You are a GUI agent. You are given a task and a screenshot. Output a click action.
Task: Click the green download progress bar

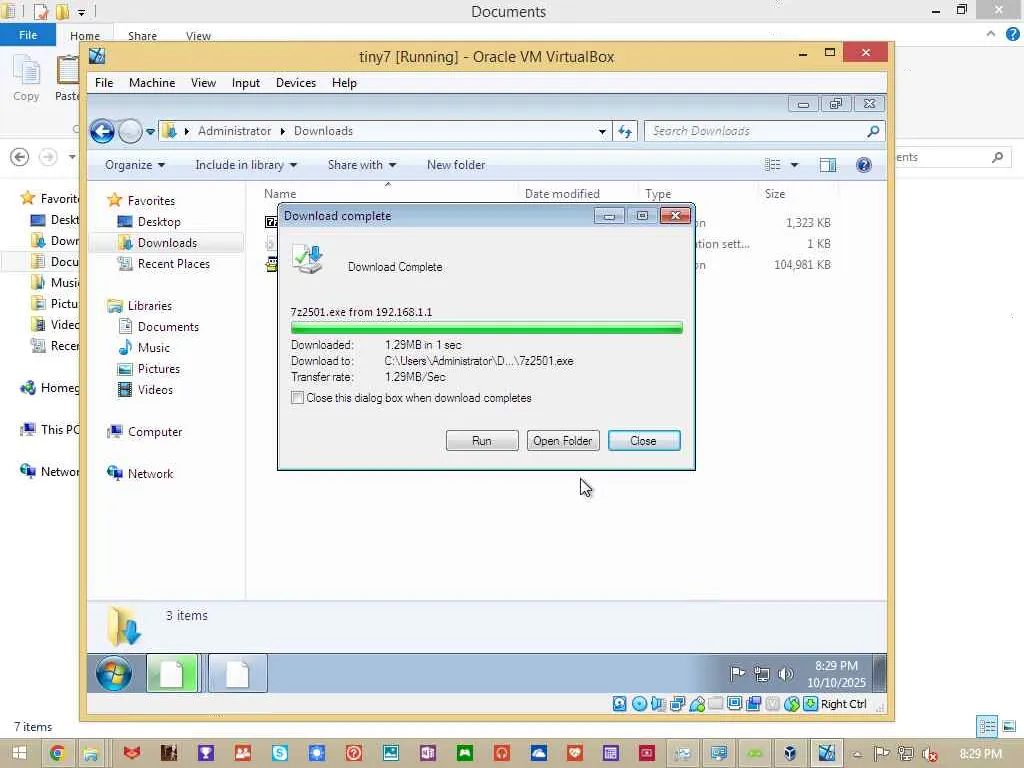point(487,327)
